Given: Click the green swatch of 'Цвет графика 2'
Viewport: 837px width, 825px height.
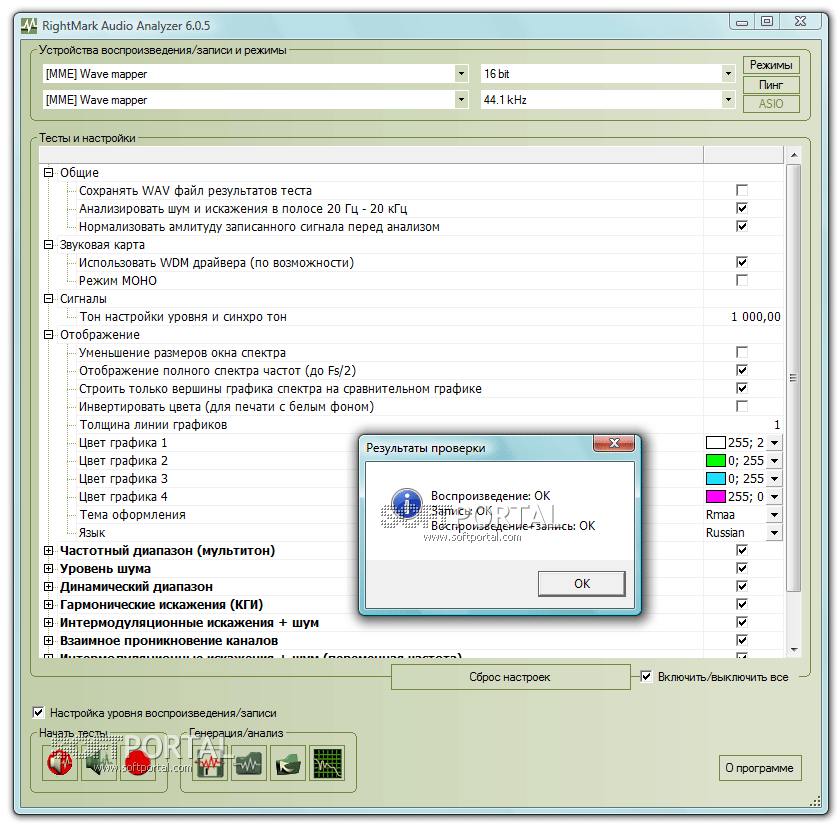Looking at the screenshot, I should point(716,461).
